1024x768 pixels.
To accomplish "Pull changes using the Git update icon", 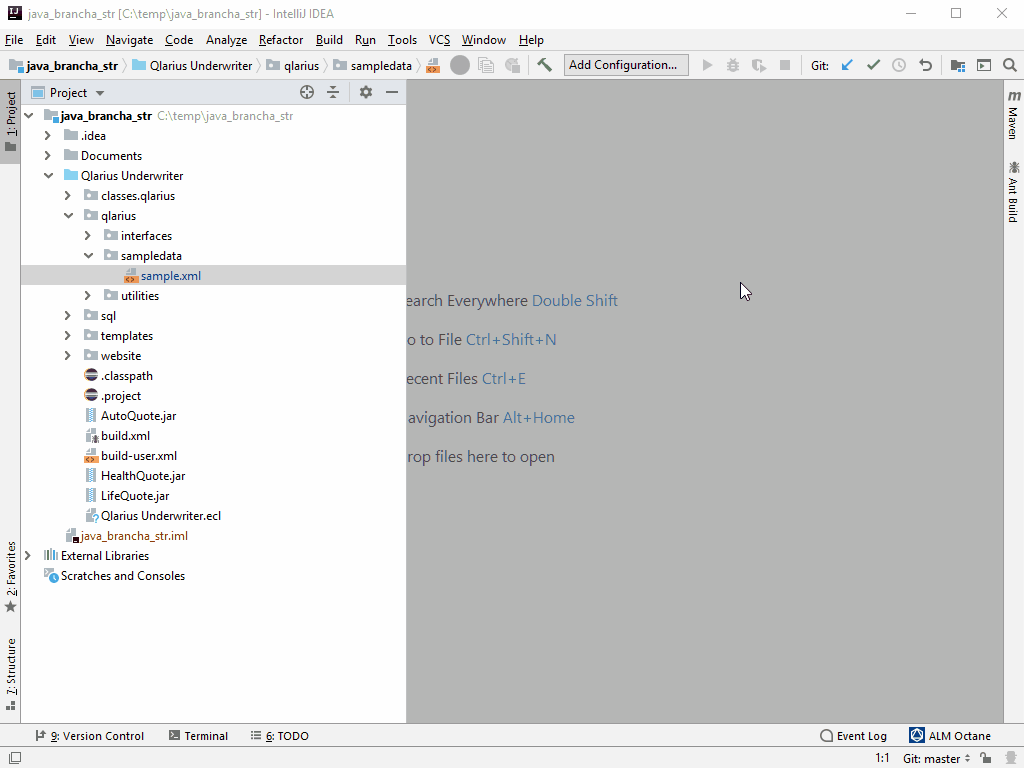I will tap(846, 64).
